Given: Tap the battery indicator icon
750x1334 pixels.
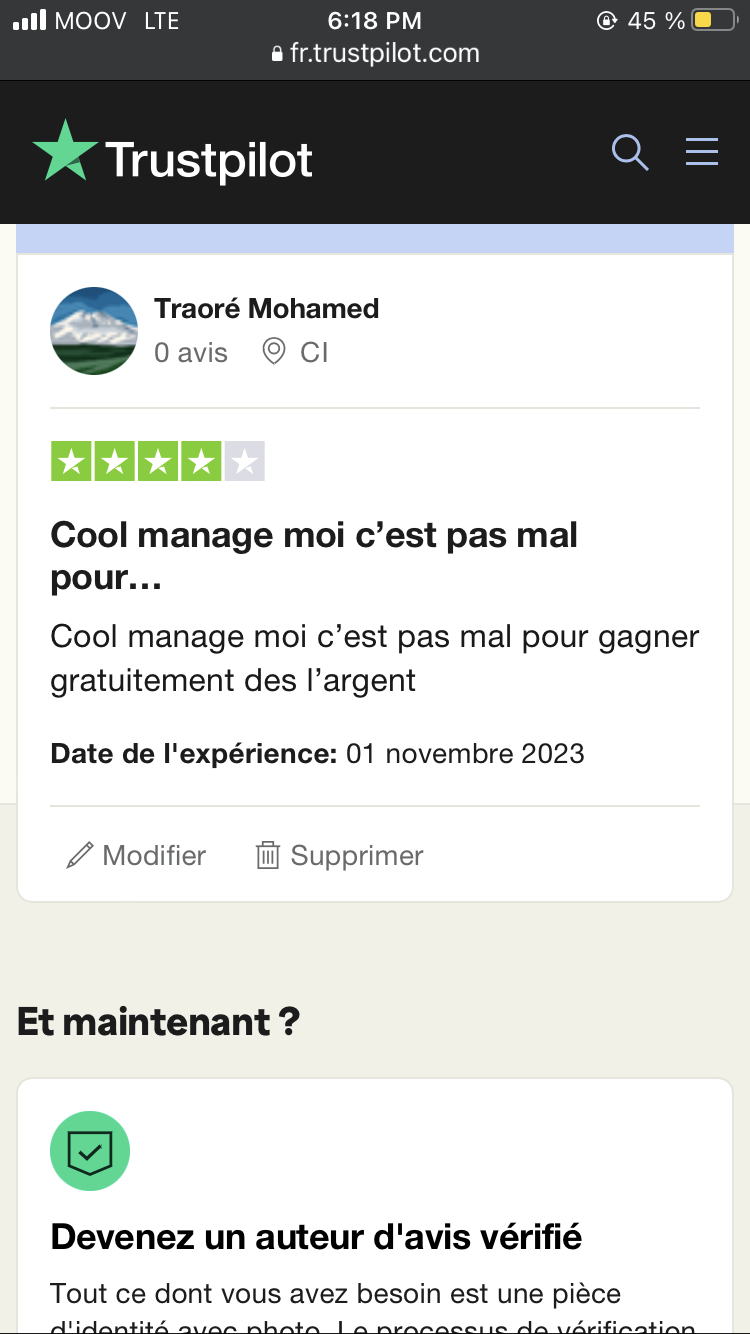Looking at the screenshot, I should pyautogui.click(x=714, y=20).
